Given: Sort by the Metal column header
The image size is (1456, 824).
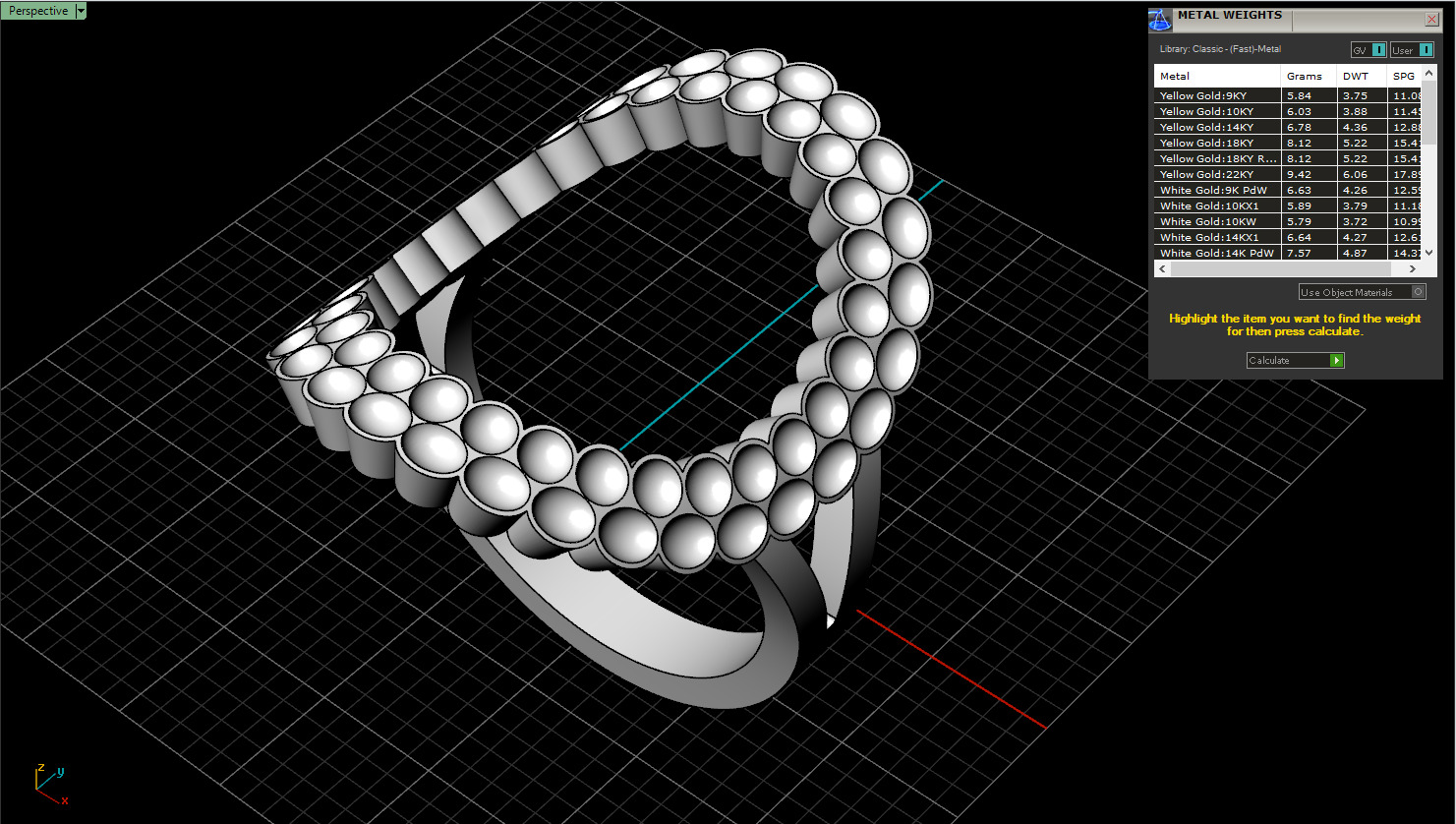Looking at the screenshot, I should pos(1217,76).
